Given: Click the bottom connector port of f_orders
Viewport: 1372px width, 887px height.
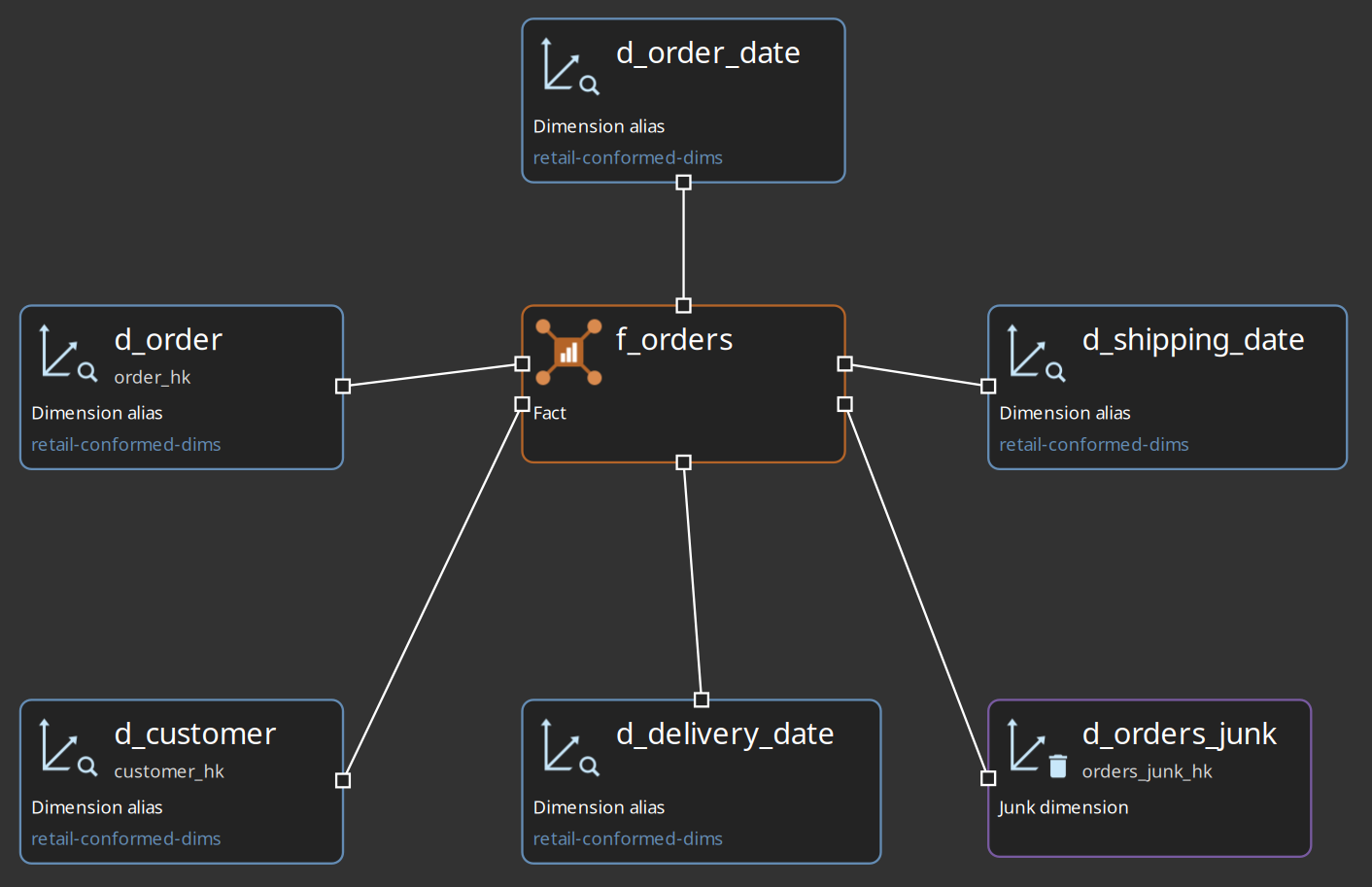Looking at the screenshot, I should click(x=683, y=462).
